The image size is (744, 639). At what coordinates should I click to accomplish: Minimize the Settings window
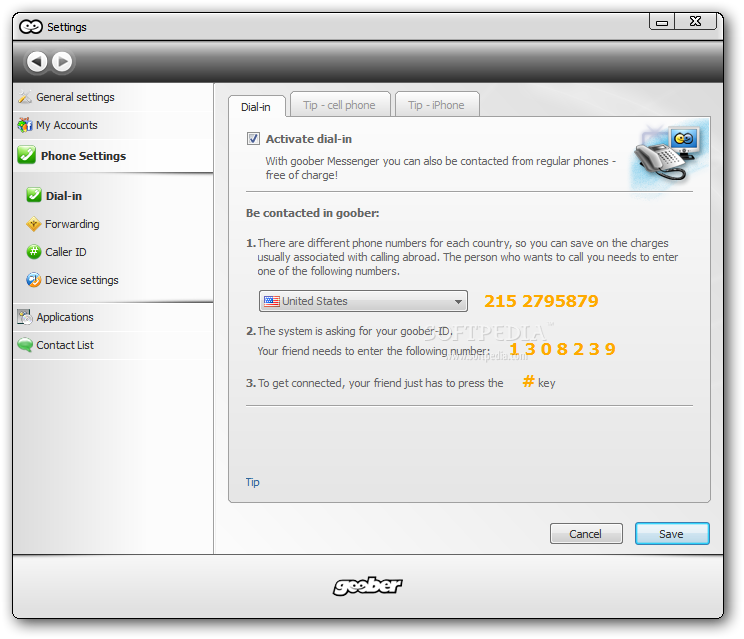coord(662,22)
